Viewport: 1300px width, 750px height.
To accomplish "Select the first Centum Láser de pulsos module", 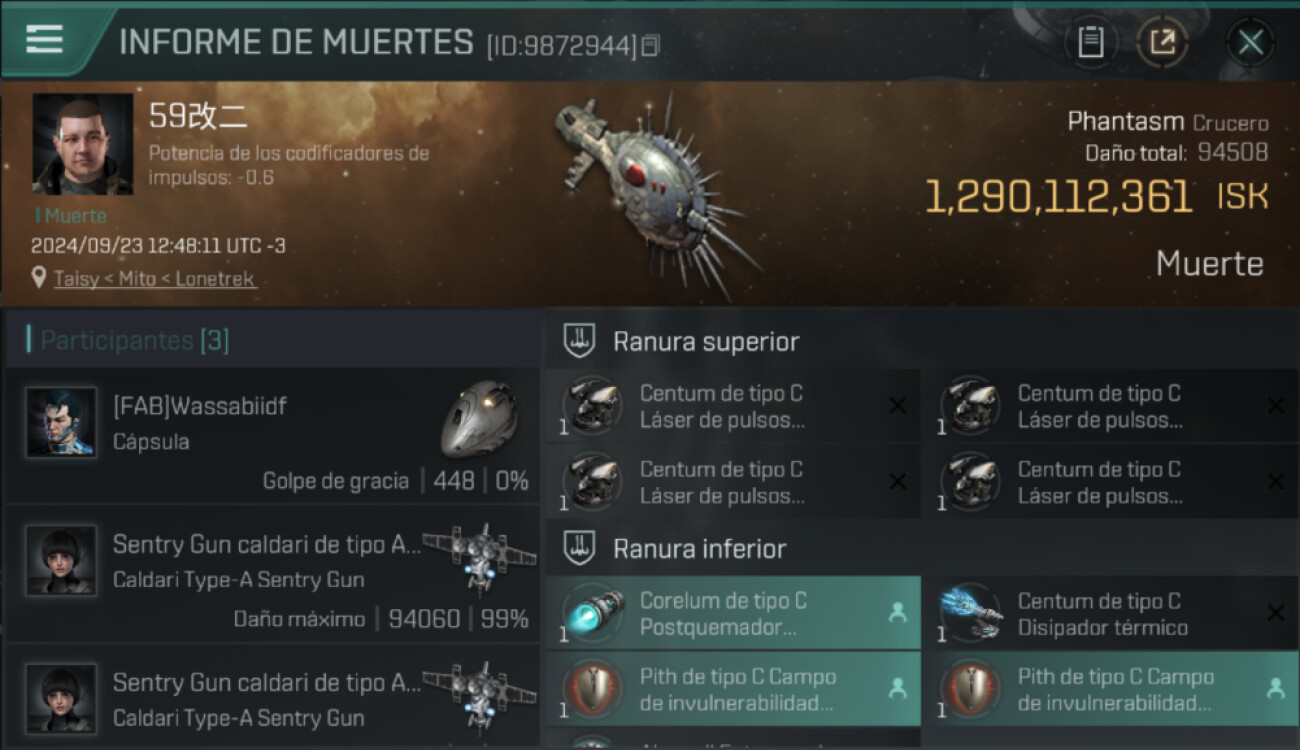I will (733, 407).
